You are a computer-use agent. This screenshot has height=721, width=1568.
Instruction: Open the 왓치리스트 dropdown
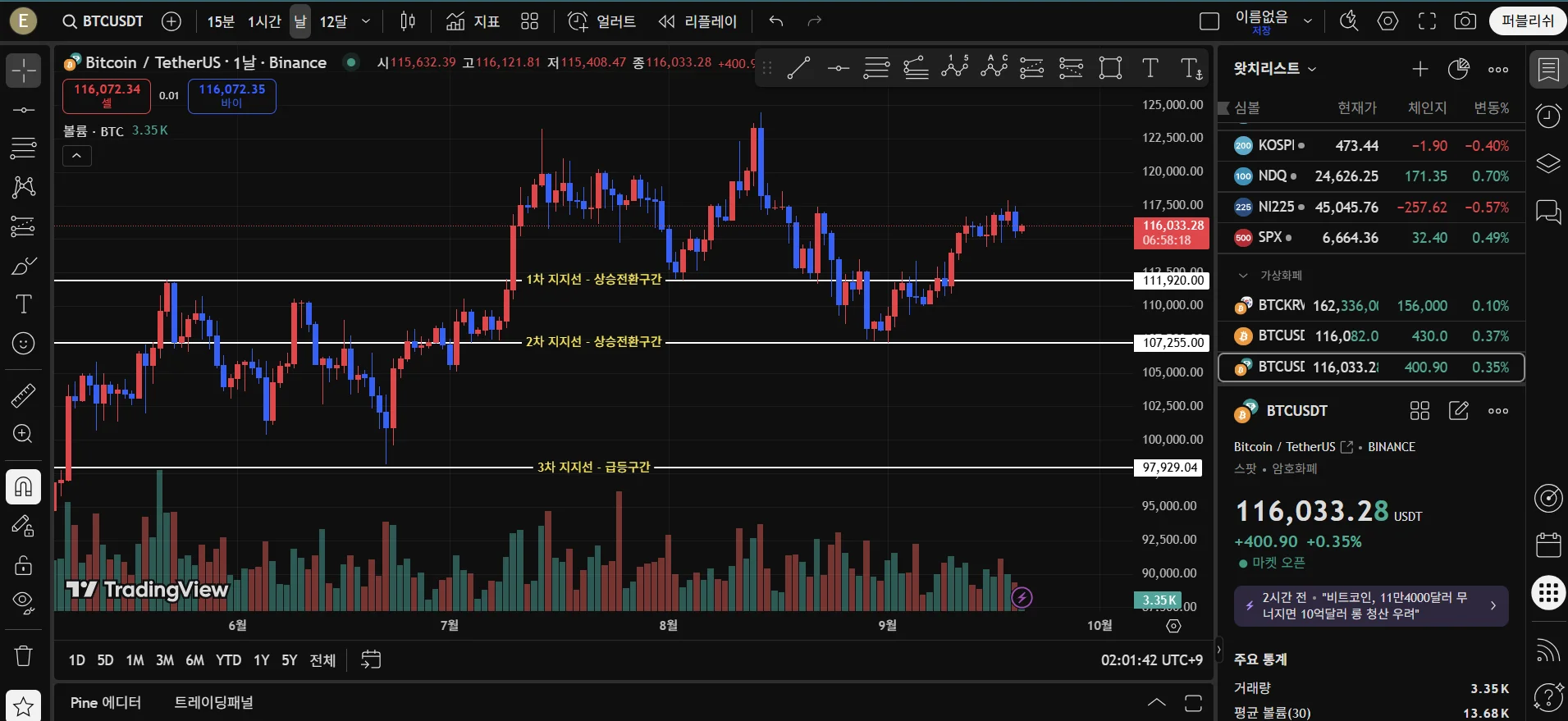point(1274,69)
